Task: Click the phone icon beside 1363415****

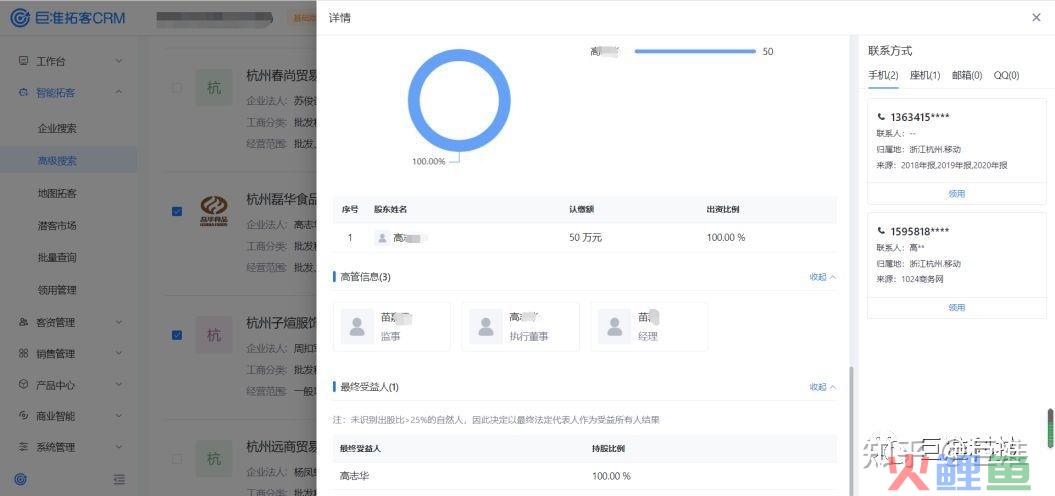Action: (x=881, y=116)
